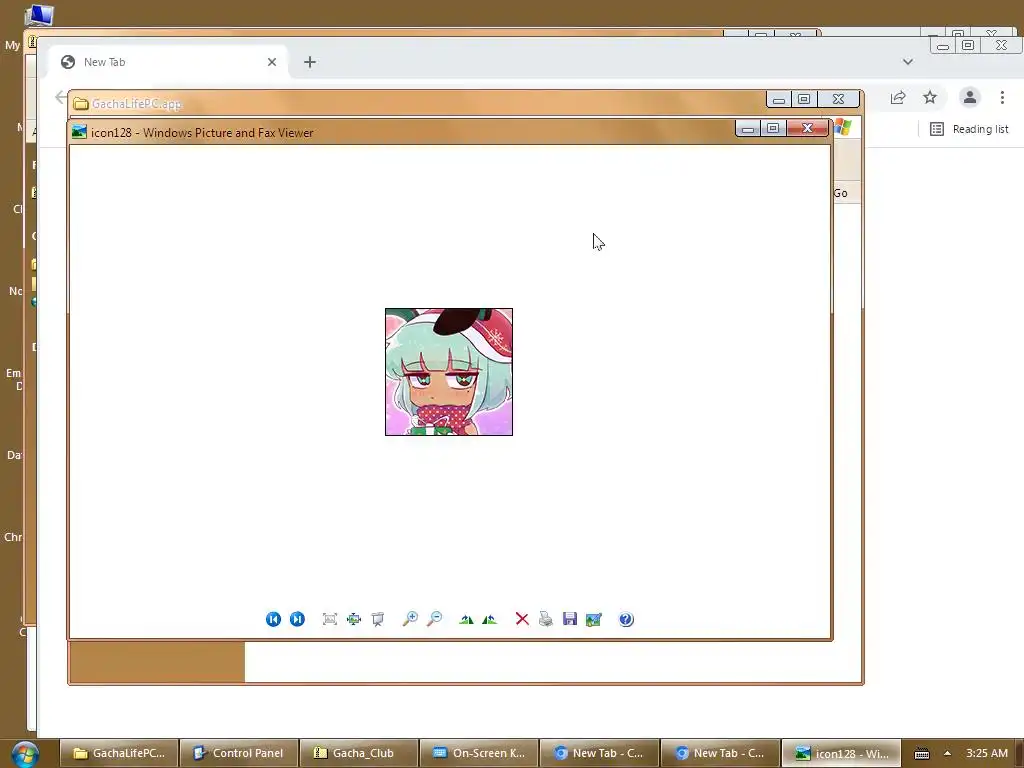Image resolution: width=1024 pixels, height=768 pixels.
Task: Go back in Chrome with back arrow
Action: [x=60, y=98]
